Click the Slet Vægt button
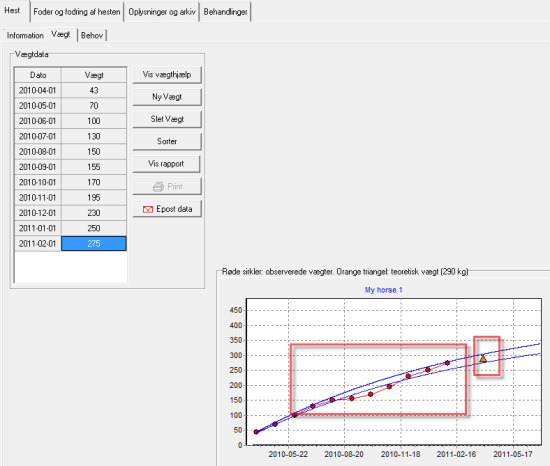Image resolution: width=550 pixels, height=466 pixels. click(x=167, y=119)
